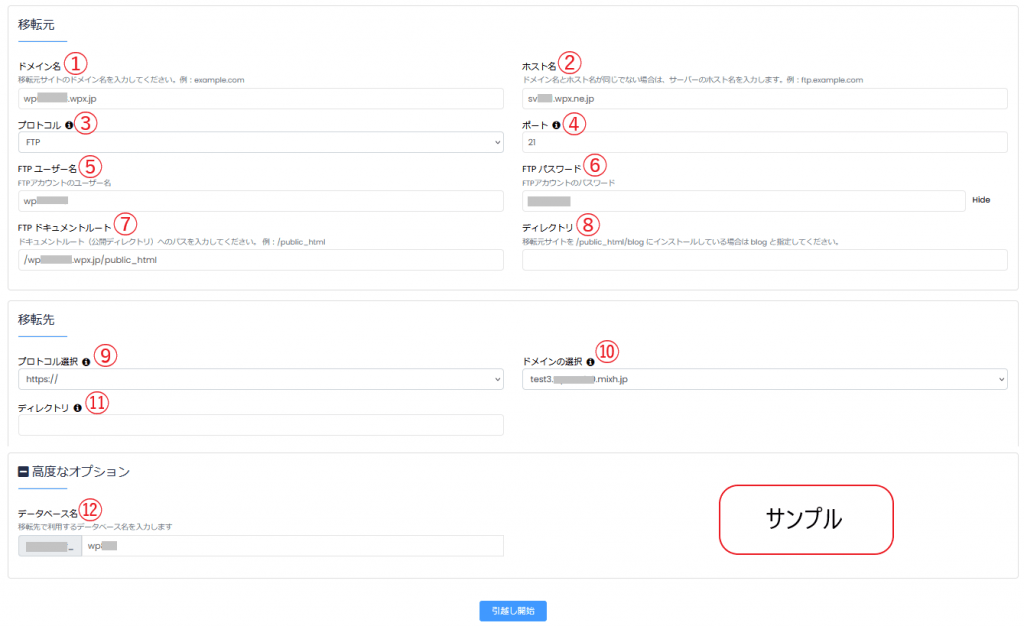The image size is (1024, 626).
Task: Click info icon next to ドメインの選択
Action: click(x=590, y=362)
